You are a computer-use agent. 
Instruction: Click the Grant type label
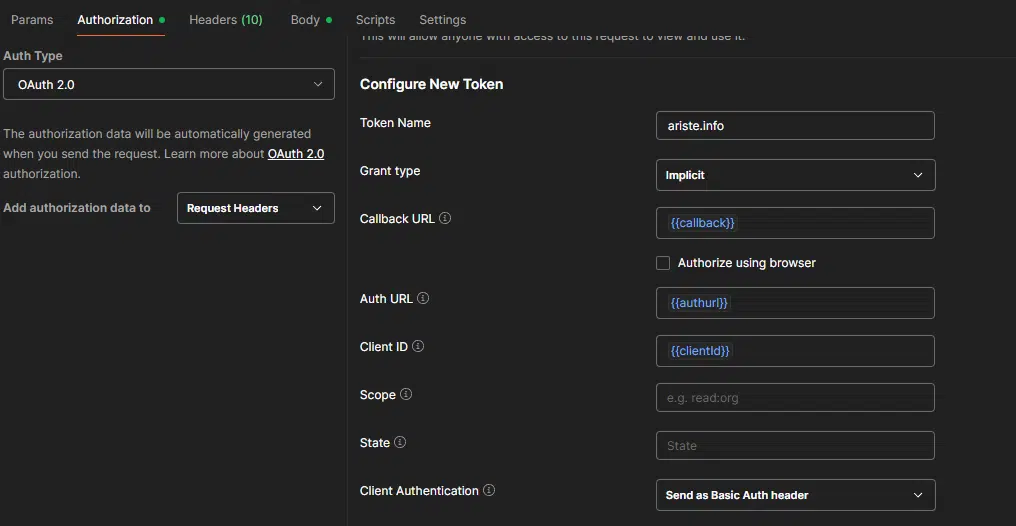(390, 171)
